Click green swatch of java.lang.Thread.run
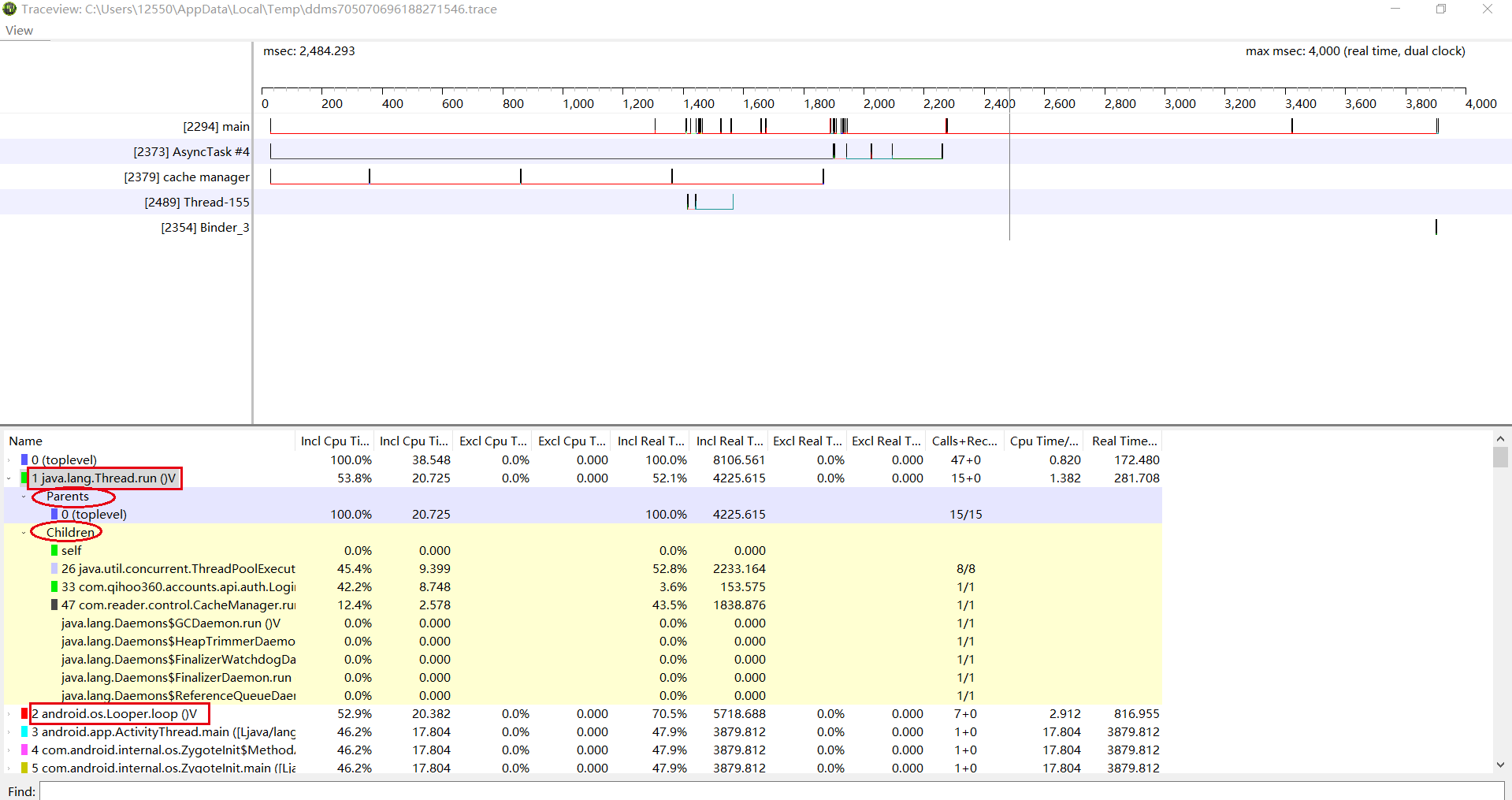The width and height of the screenshot is (1512, 800). click(24, 478)
